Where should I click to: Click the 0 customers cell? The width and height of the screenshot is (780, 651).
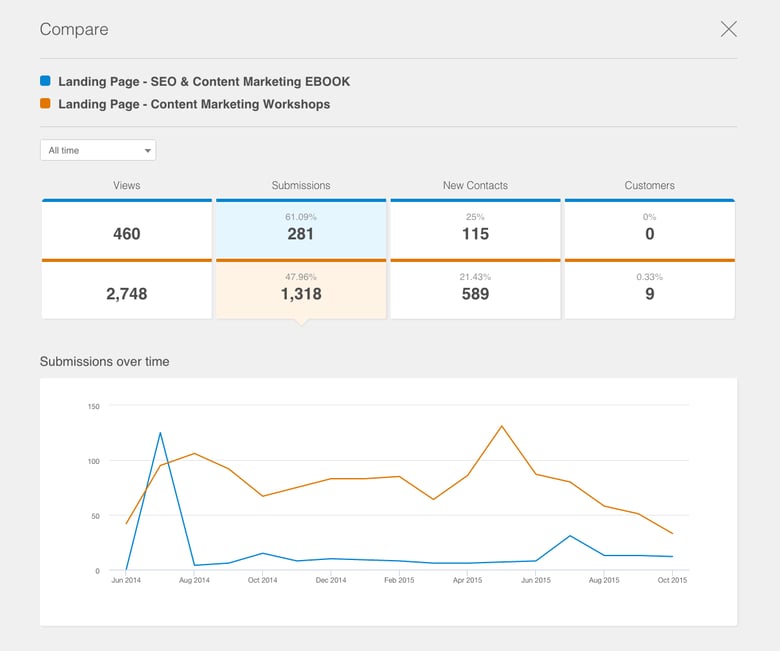tap(650, 229)
